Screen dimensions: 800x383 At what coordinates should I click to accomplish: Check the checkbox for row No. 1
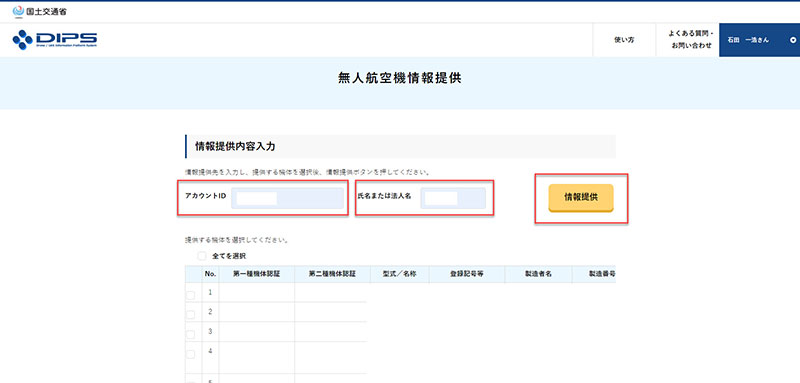coord(190,295)
